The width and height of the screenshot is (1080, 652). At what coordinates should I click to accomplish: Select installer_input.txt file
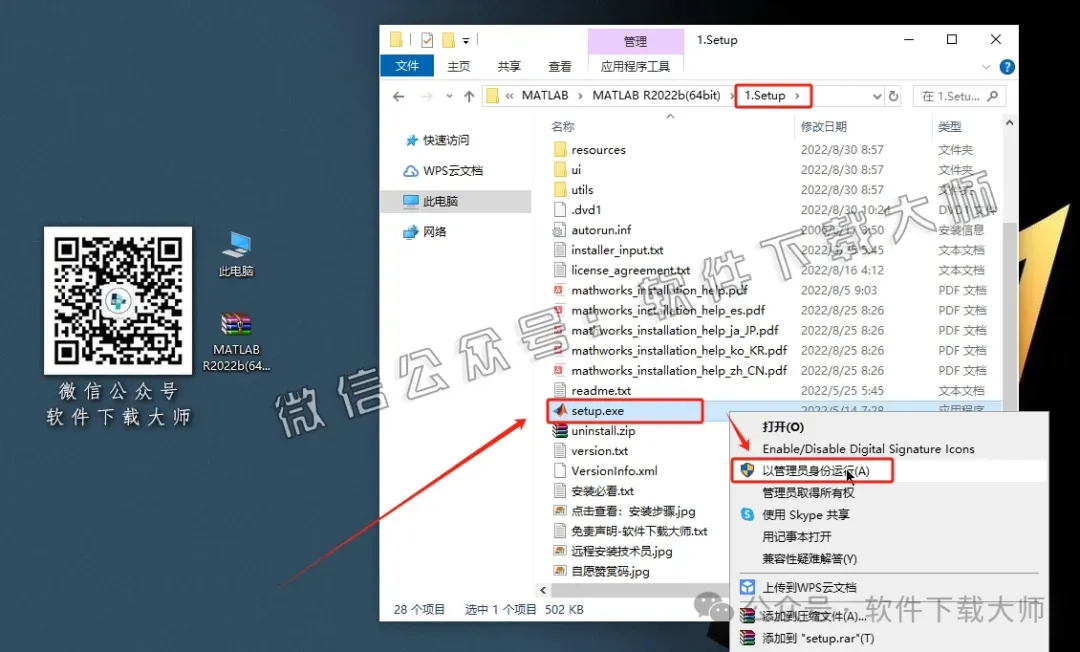coord(617,250)
